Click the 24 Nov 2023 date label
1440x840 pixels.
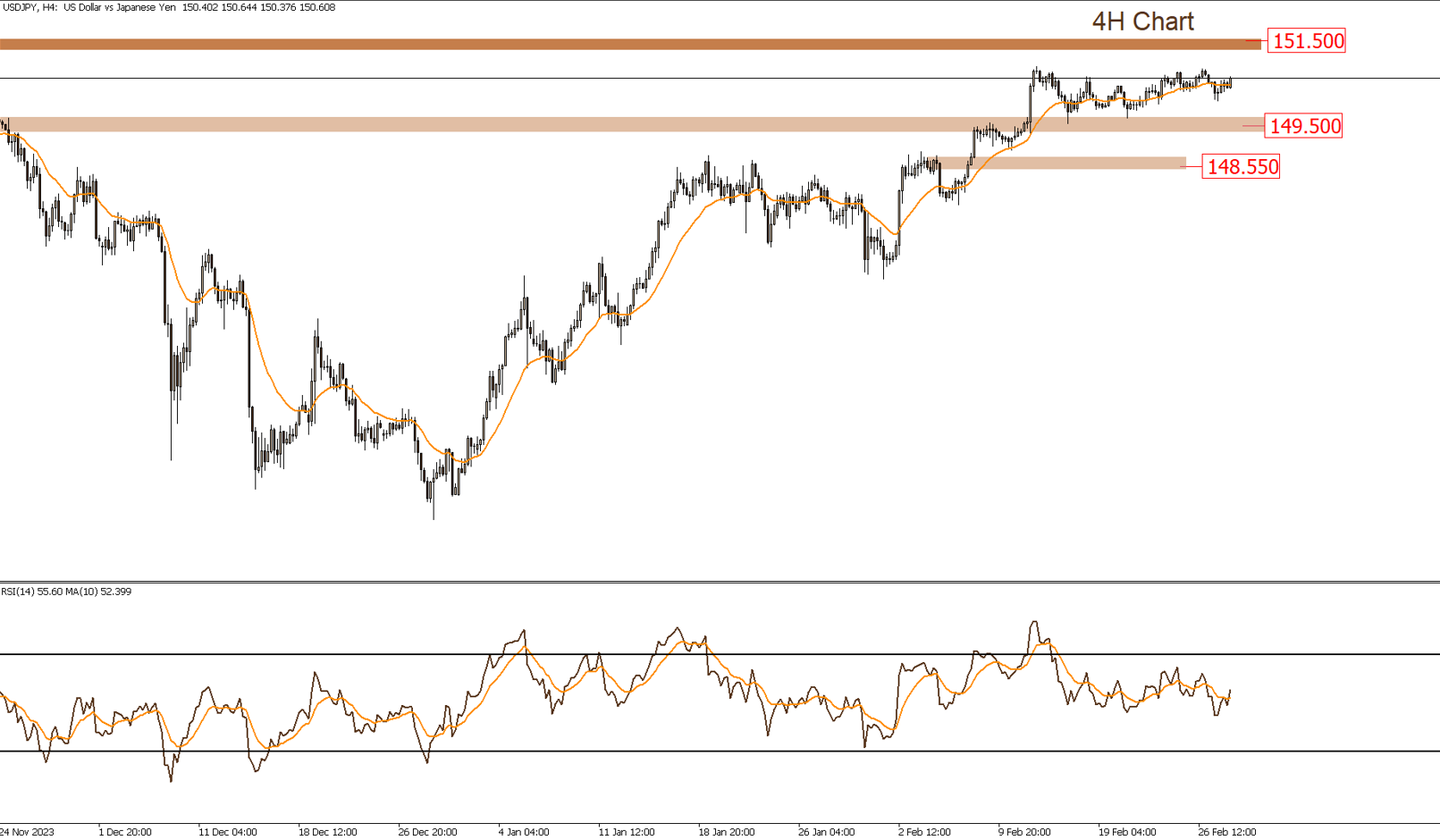27,832
